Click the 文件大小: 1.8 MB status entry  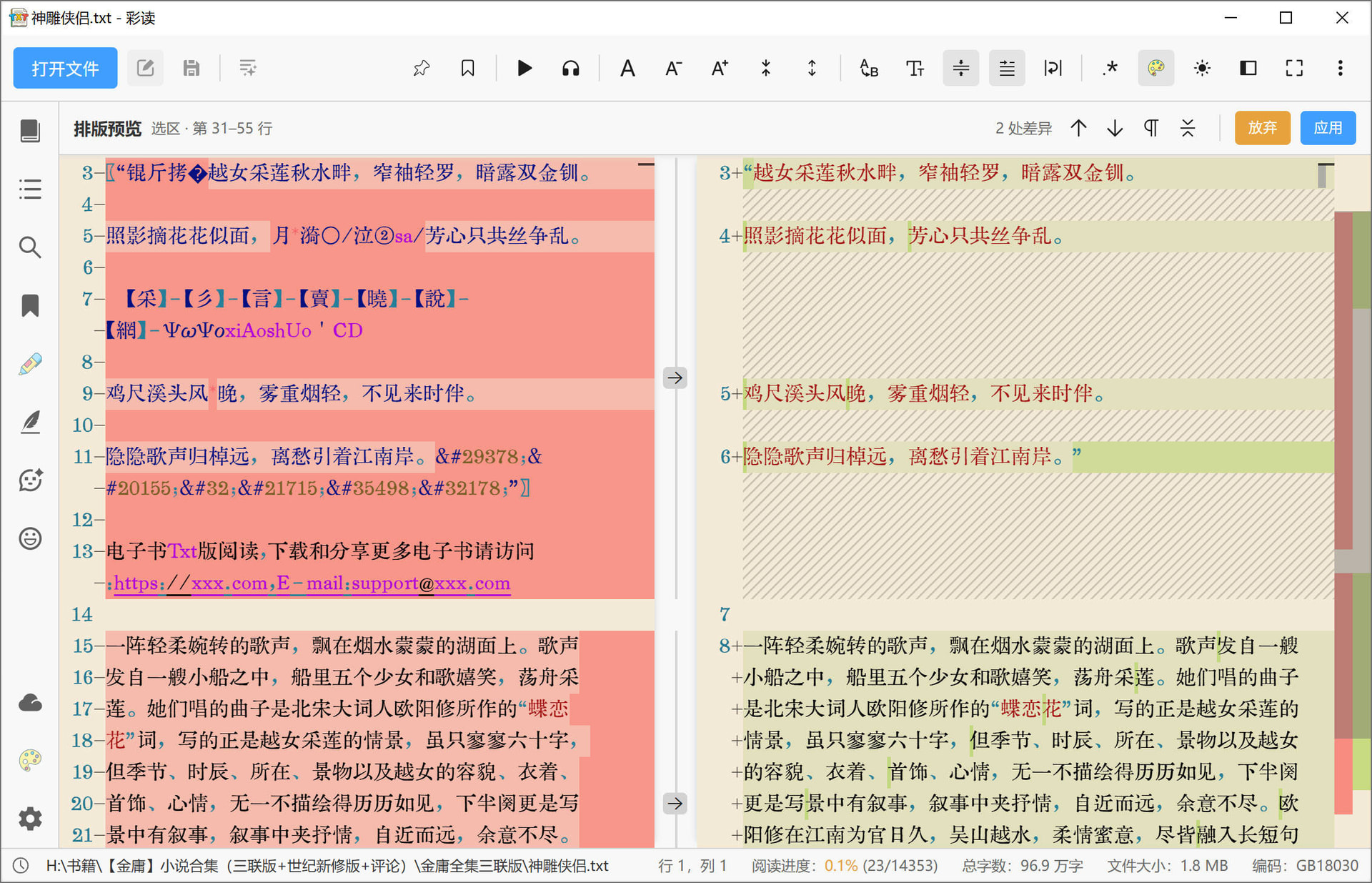coord(1167,866)
